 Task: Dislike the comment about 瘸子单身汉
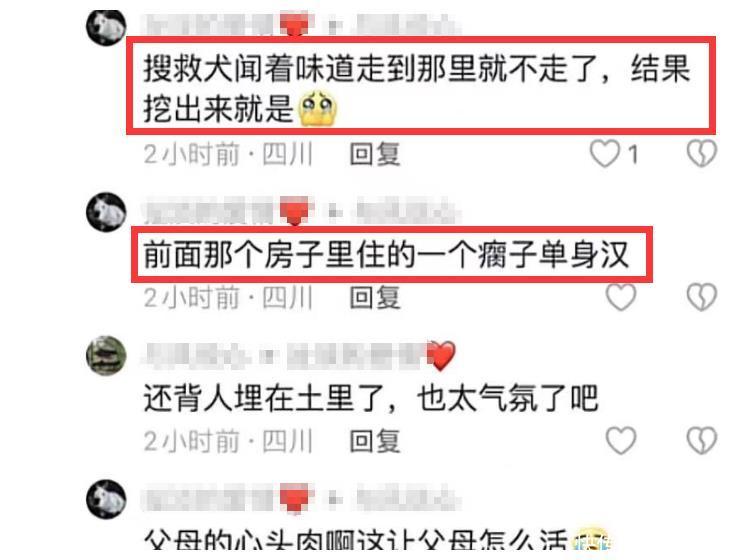pyautogui.click(x=701, y=297)
